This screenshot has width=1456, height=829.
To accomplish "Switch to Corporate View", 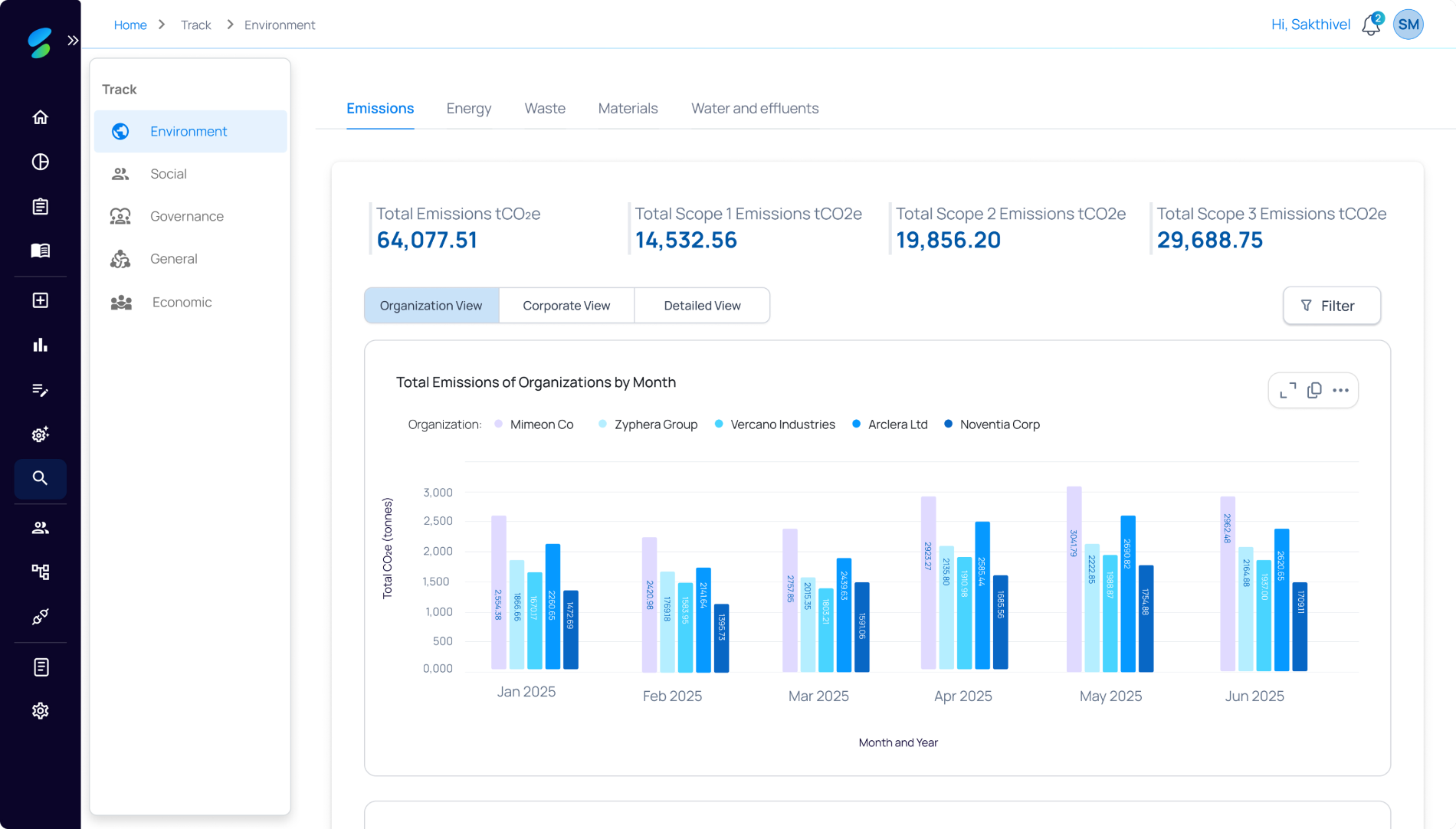I will (566, 306).
